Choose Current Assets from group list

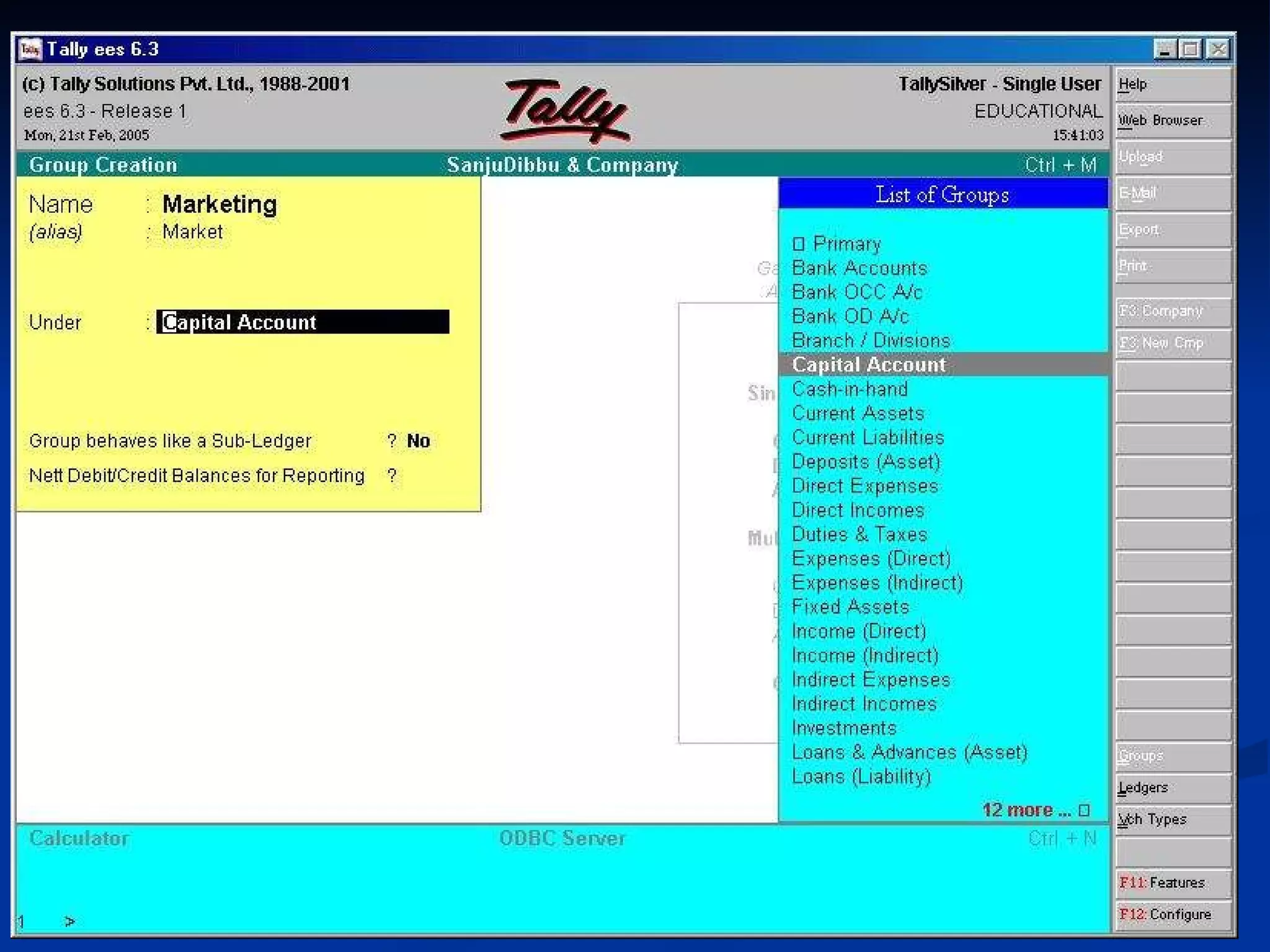coord(858,413)
